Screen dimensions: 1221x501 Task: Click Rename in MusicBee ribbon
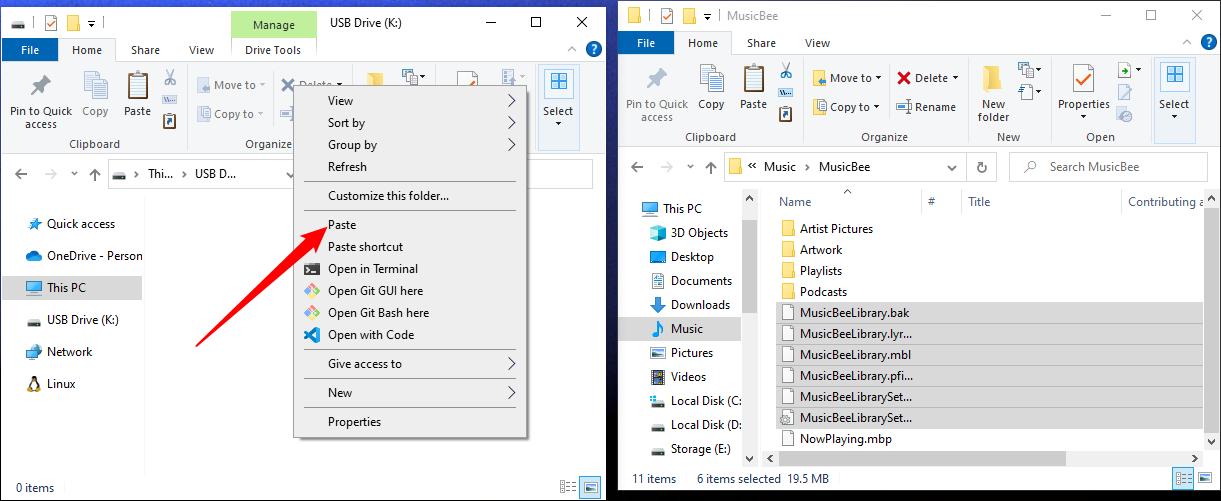[x=926, y=107]
